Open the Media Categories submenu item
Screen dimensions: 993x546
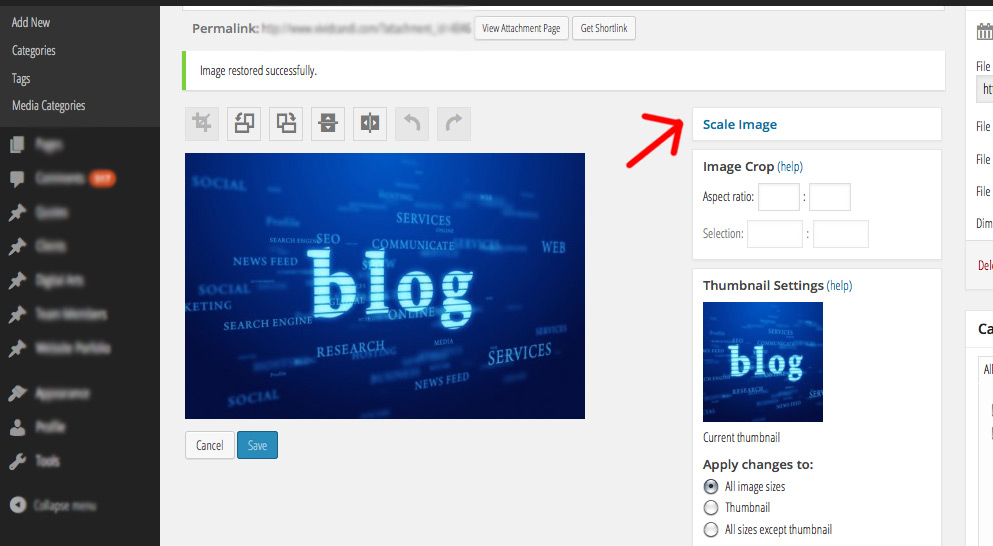coord(48,106)
